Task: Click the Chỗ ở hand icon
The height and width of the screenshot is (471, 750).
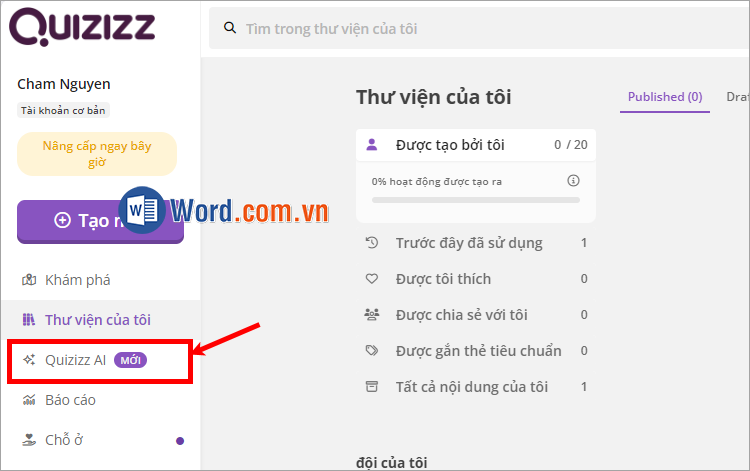Action: (29, 440)
